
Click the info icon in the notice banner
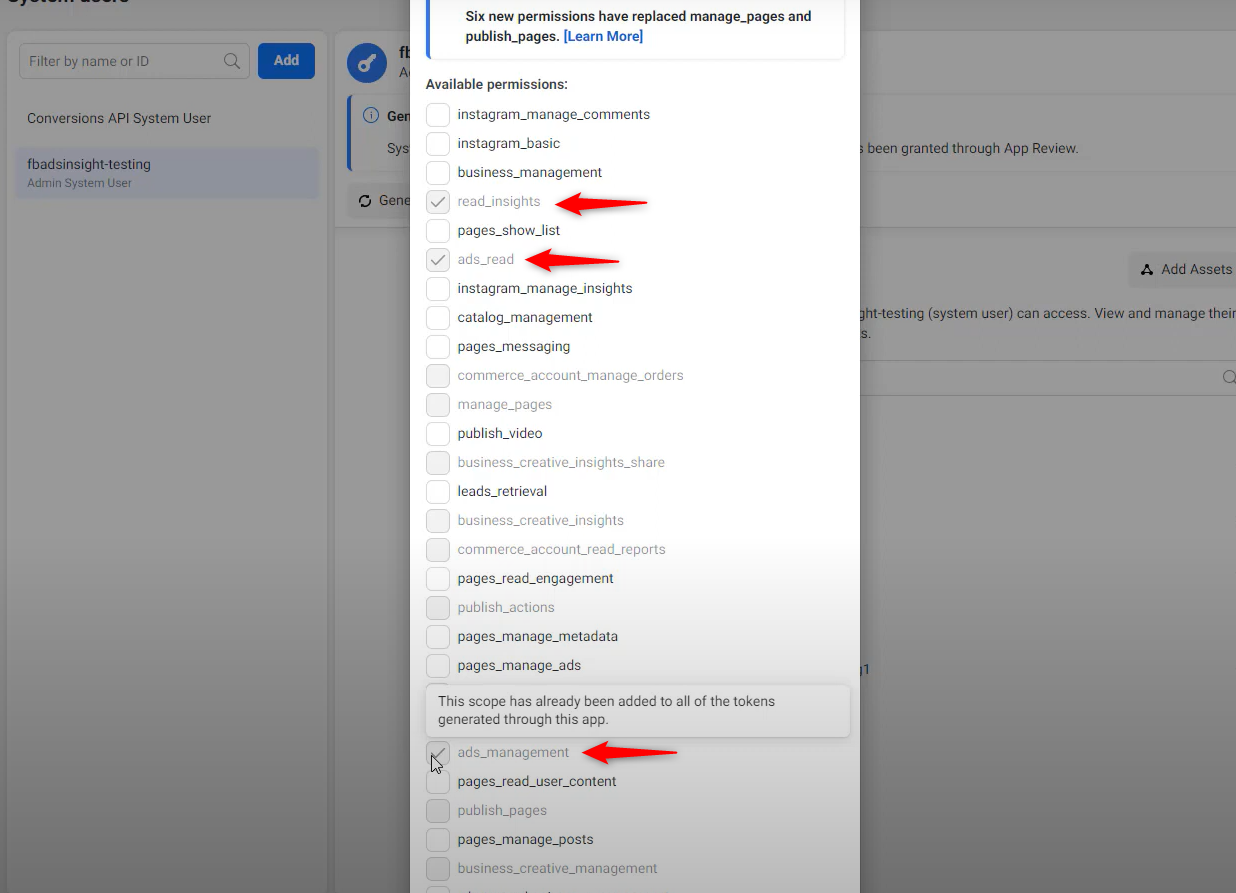click(x=371, y=116)
